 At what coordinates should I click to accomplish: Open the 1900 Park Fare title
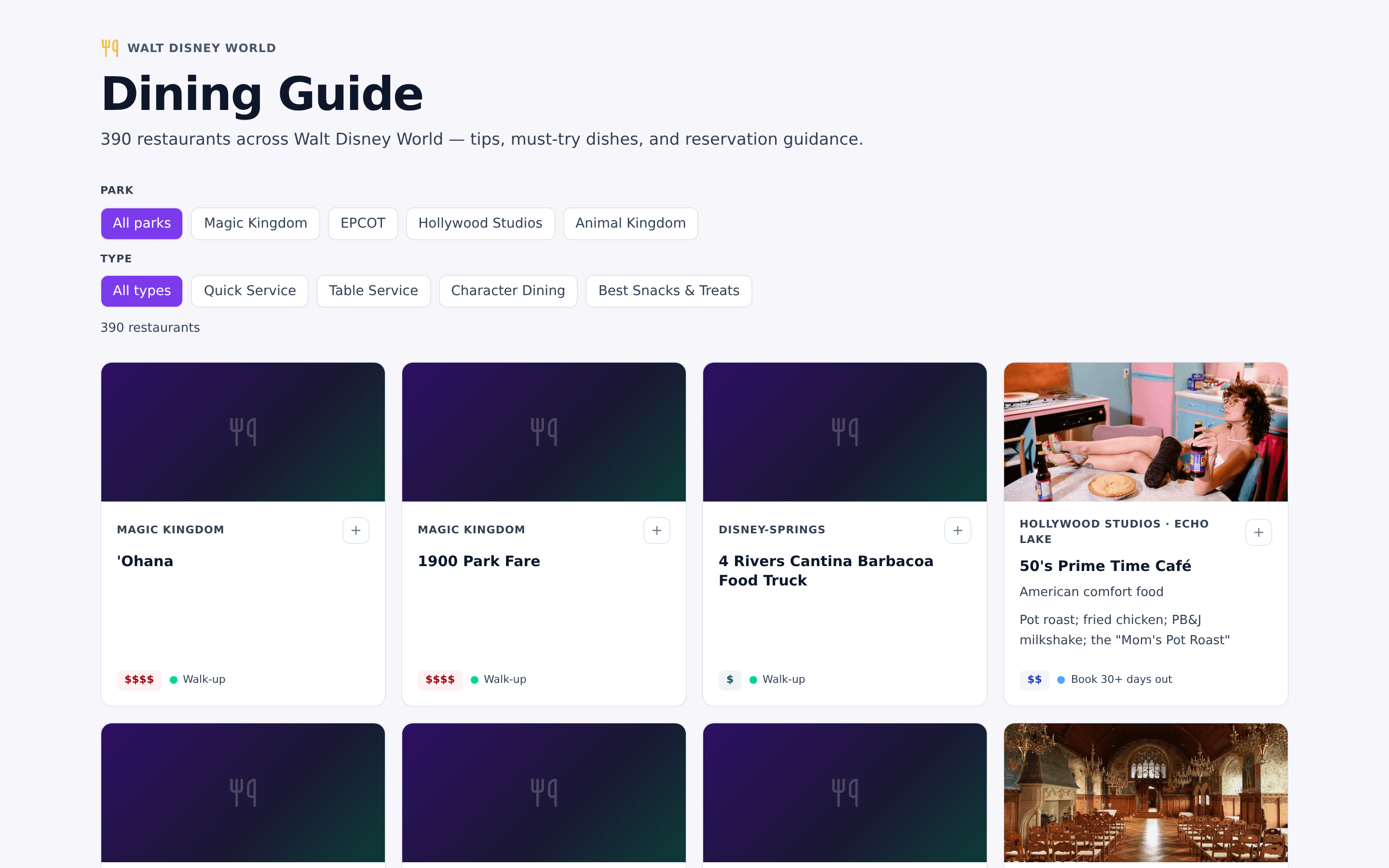[x=479, y=561]
